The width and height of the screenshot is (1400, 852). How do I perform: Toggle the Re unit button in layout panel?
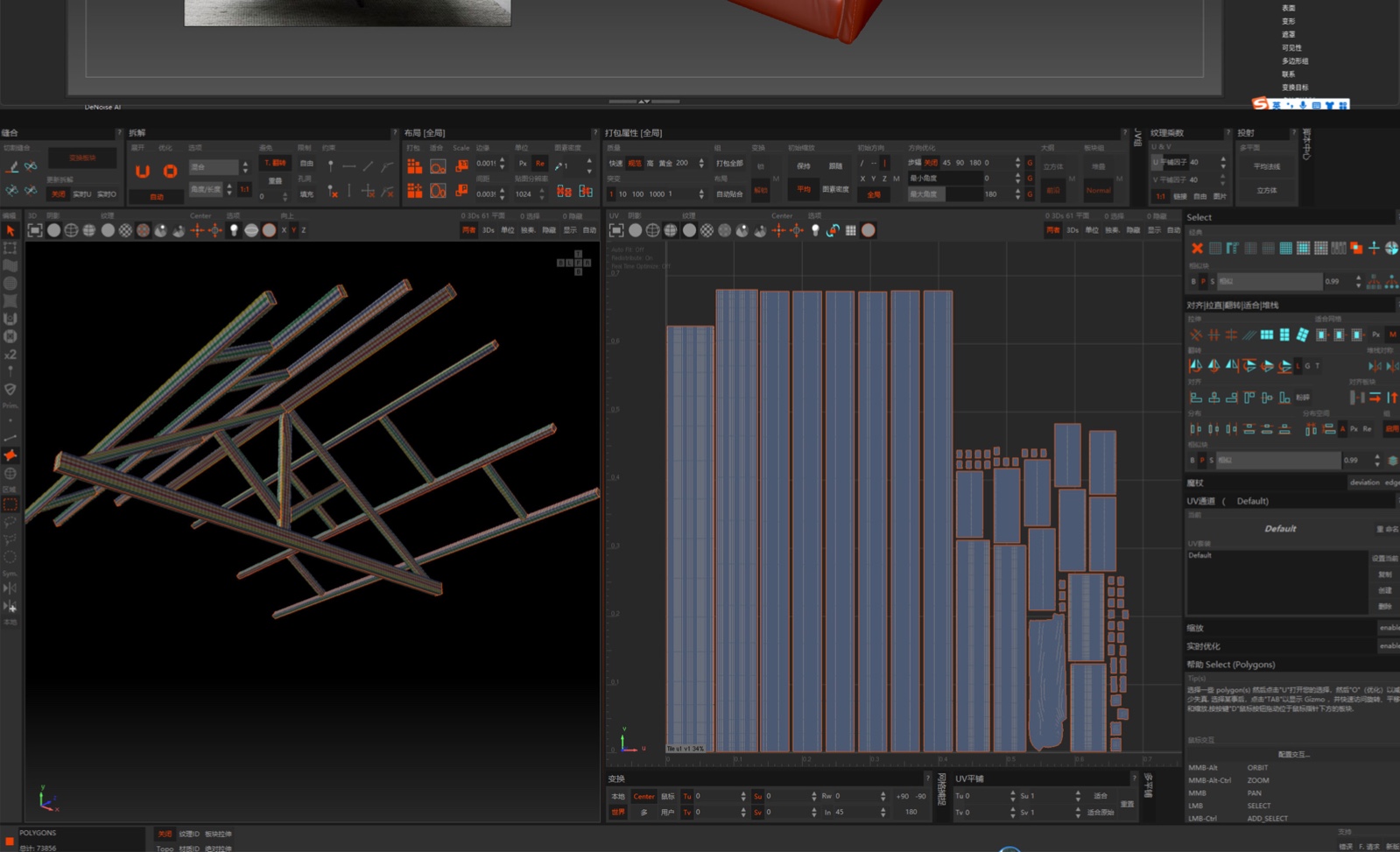click(540, 164)
